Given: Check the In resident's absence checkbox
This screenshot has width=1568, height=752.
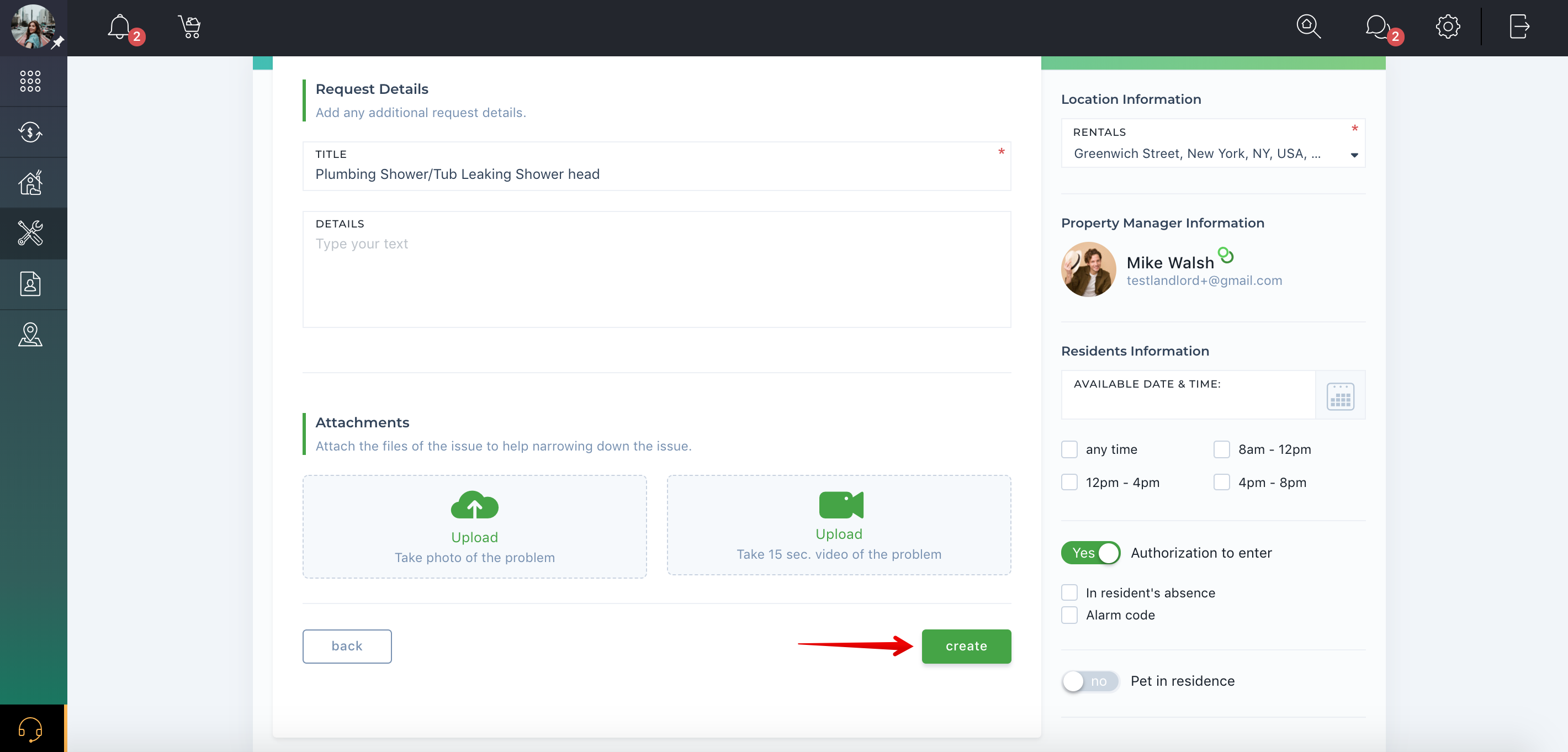Looking at the screenshot, I should click(1069, 593).
